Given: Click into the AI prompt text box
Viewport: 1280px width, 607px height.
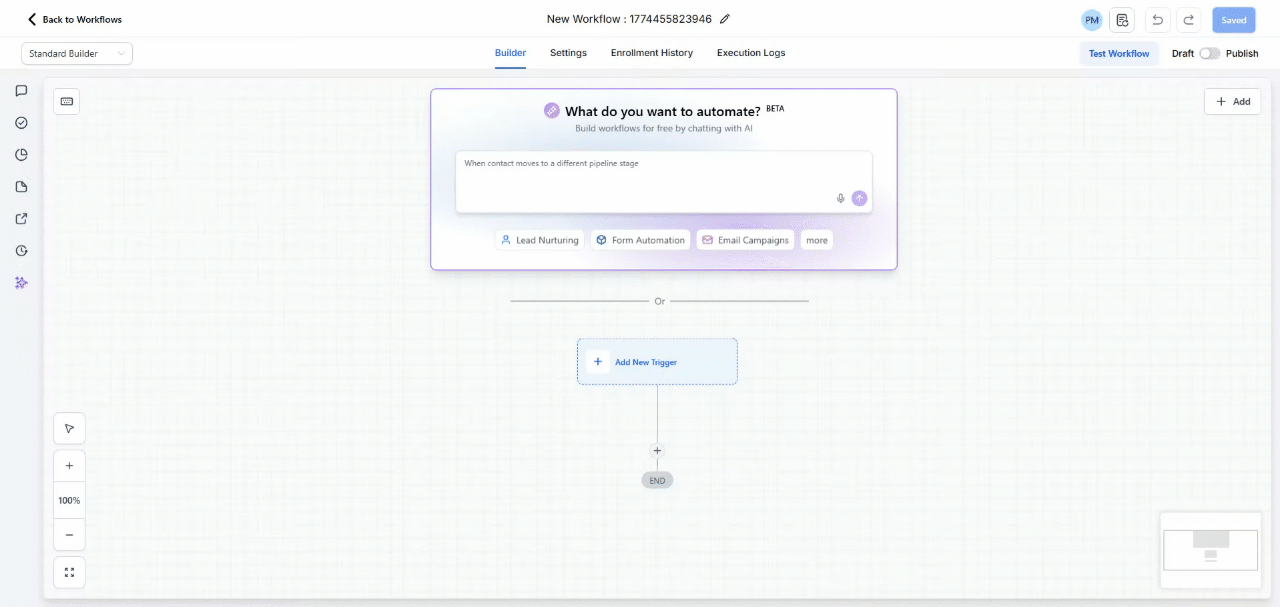Looking at the screenshot, I should coord(664,182).
